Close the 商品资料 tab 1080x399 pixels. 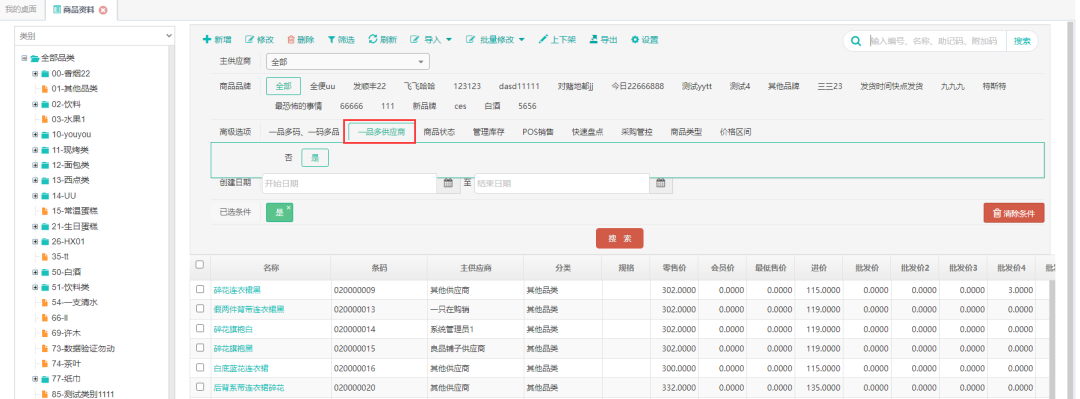(x=103, y=10)
